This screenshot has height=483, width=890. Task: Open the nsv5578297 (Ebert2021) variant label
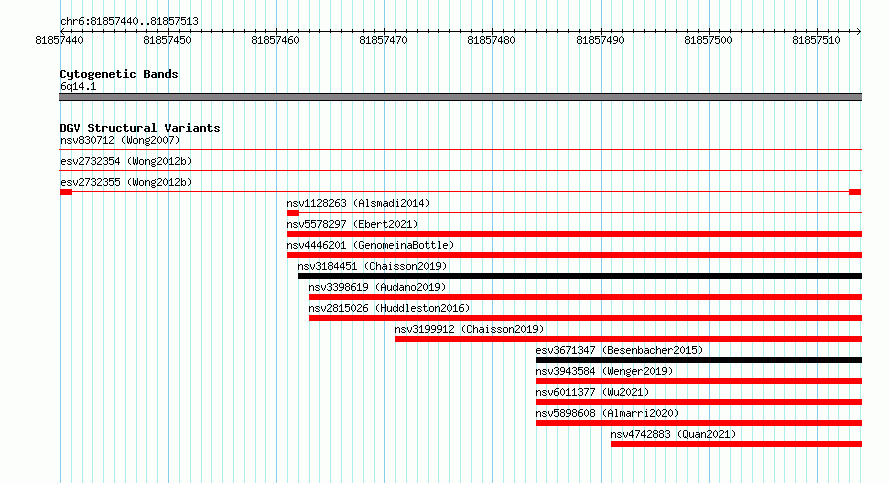pos(352,224)
